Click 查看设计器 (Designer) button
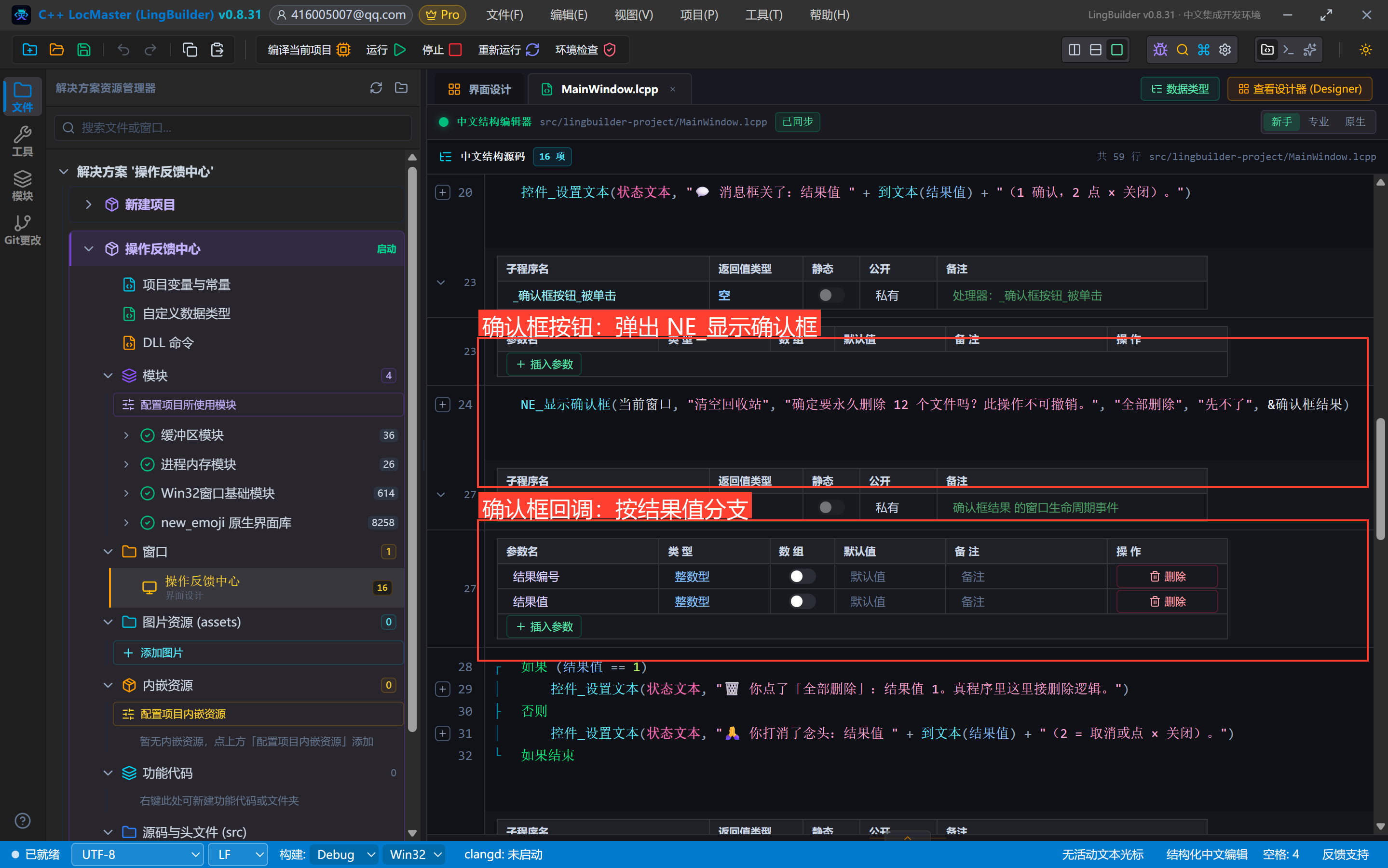The width and height of the screenshot is (1388, 868). (1300, 88)
